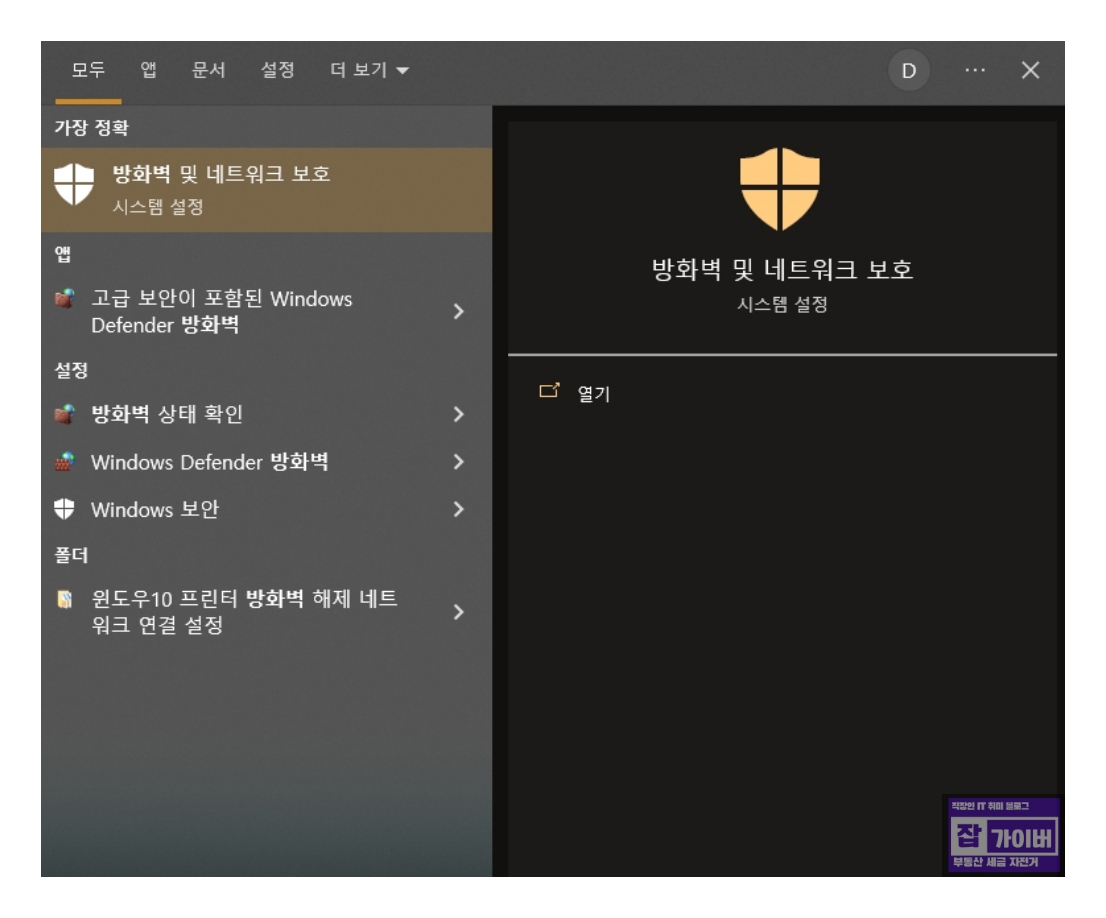
Task: Click the icon beside 방화벽 상태 확인
Action: [65, 414]
